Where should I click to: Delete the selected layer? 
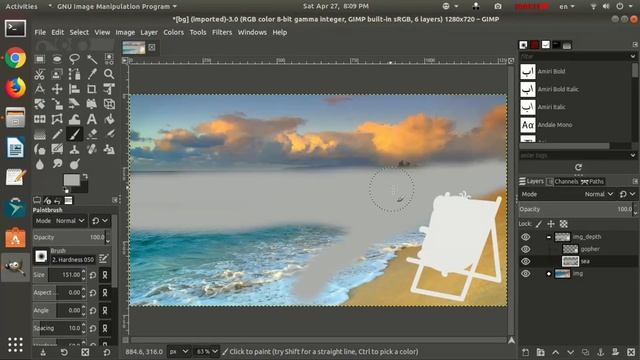631,352
